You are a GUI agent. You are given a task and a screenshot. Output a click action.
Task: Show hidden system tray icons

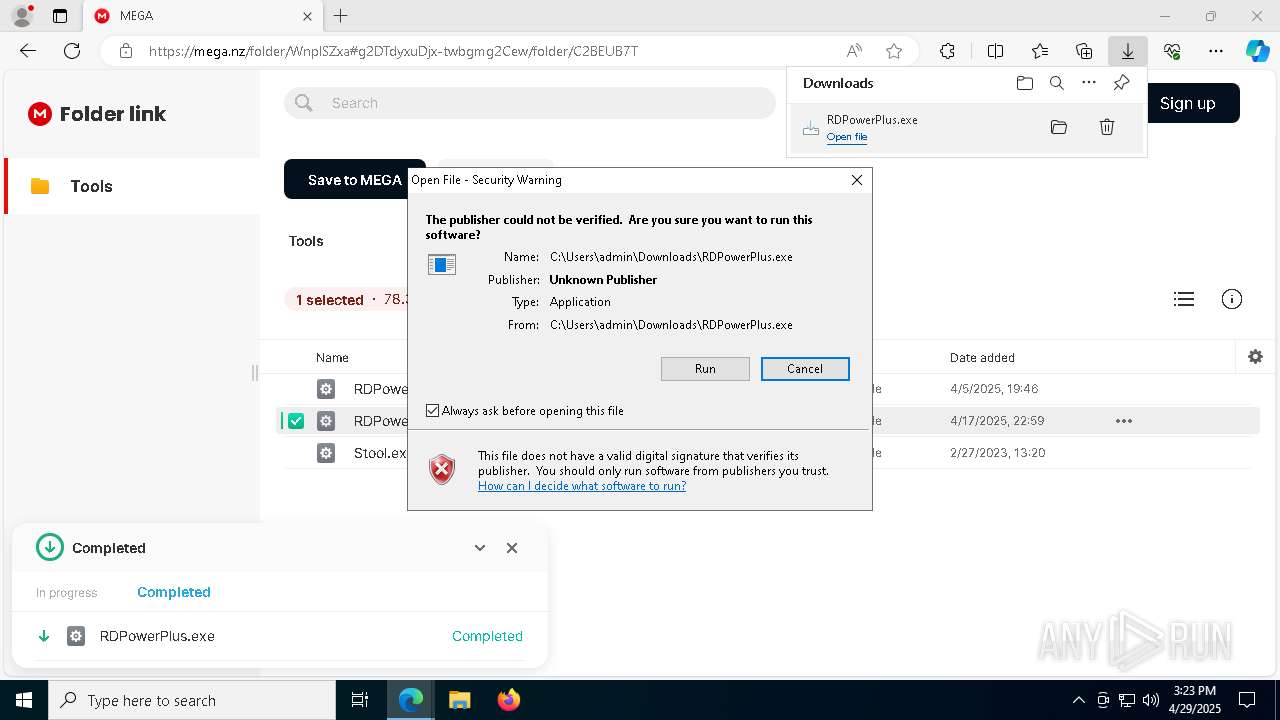1078,700
